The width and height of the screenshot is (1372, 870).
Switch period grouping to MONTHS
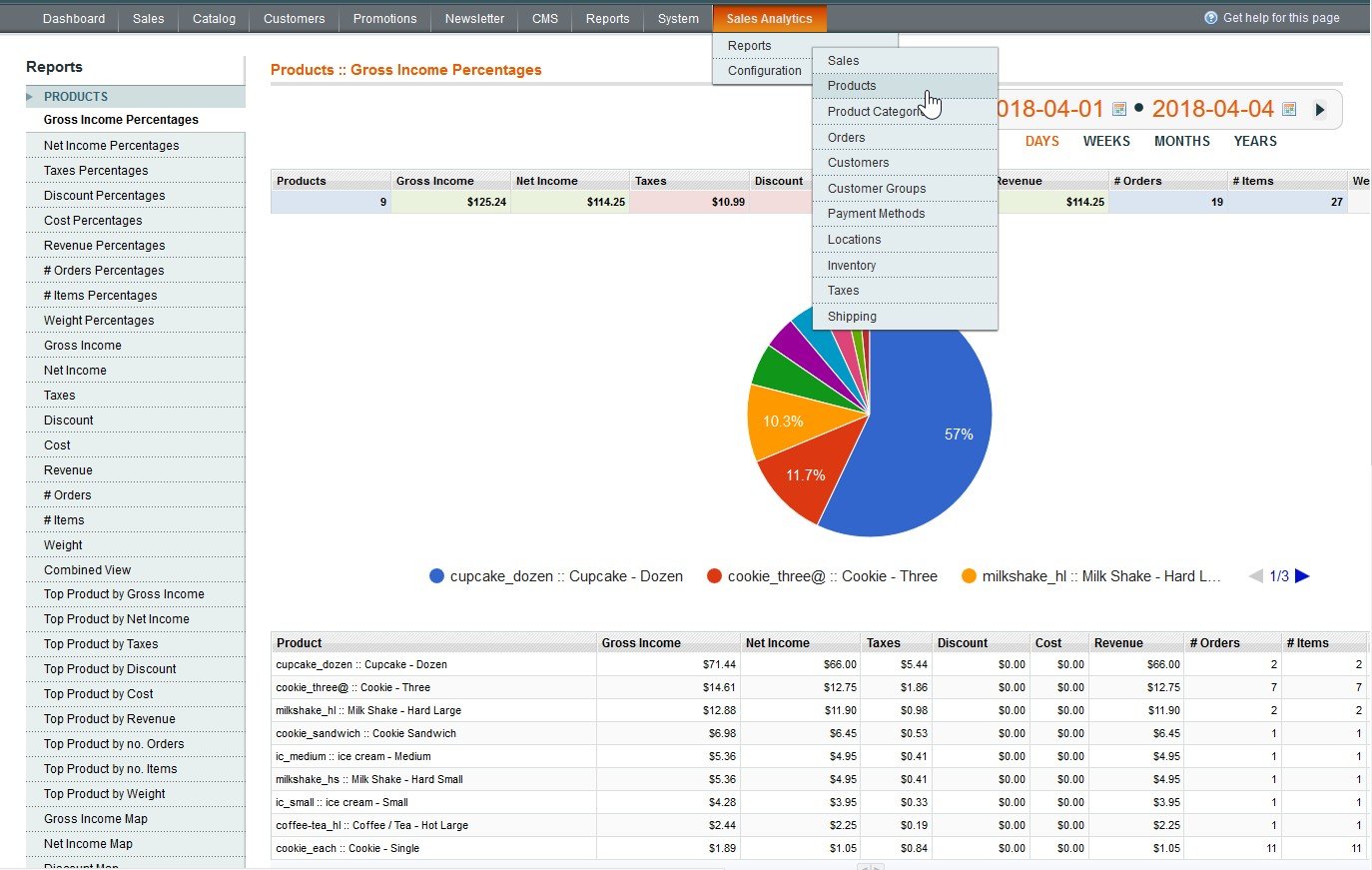(1181, 142)
